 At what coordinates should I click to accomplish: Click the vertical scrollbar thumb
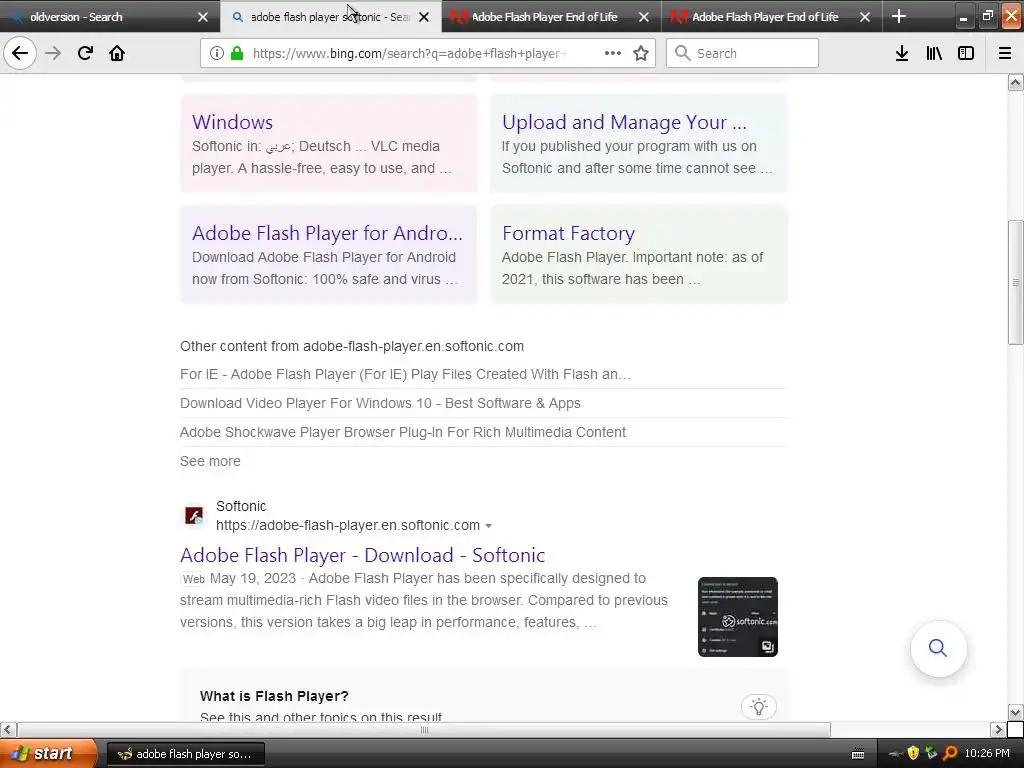(x=1016, y=282)
